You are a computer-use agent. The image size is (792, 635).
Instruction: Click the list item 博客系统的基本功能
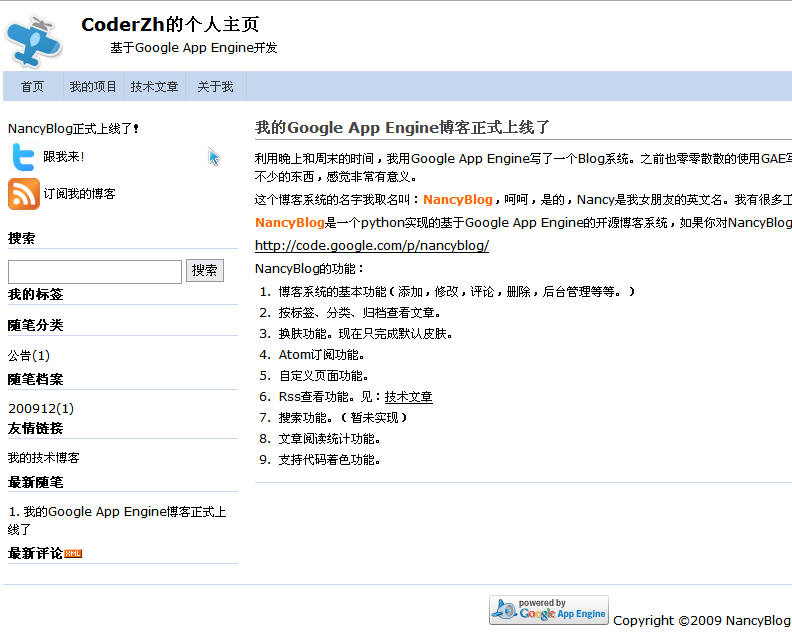coord(457,291)
